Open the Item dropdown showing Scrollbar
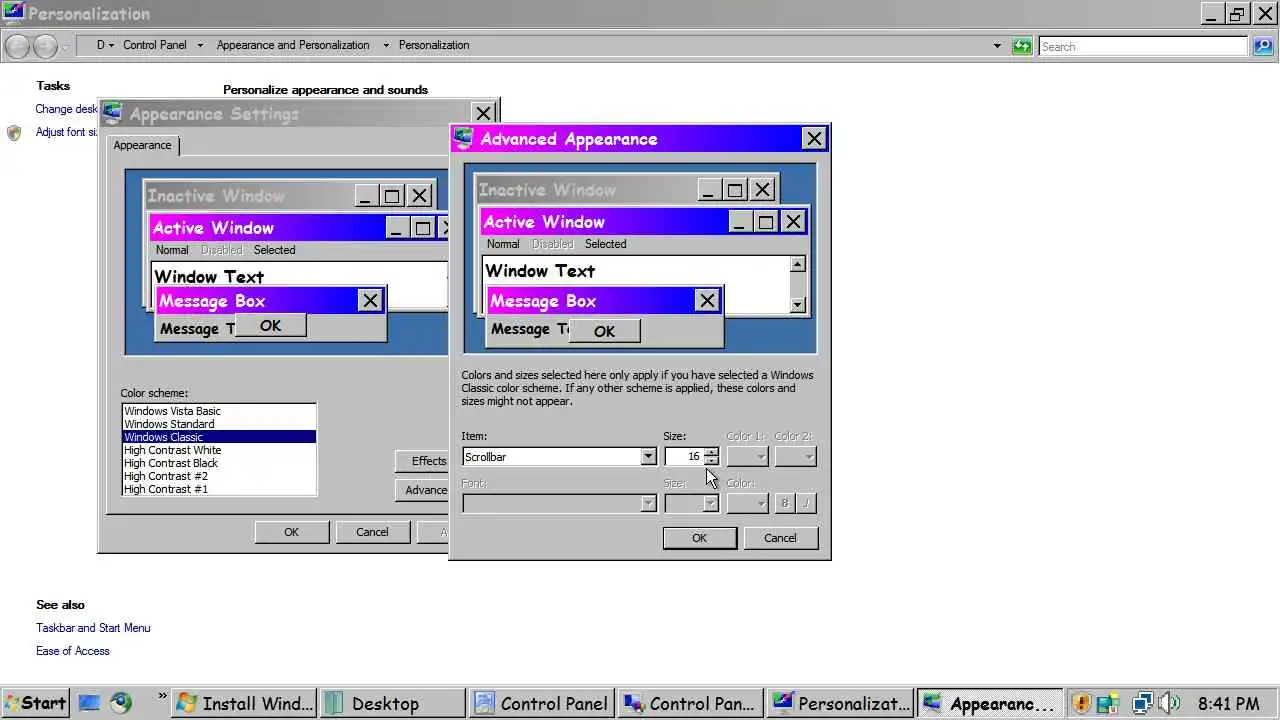The width and height of the screenshot is (1280, 720). (x=648, y=457)
